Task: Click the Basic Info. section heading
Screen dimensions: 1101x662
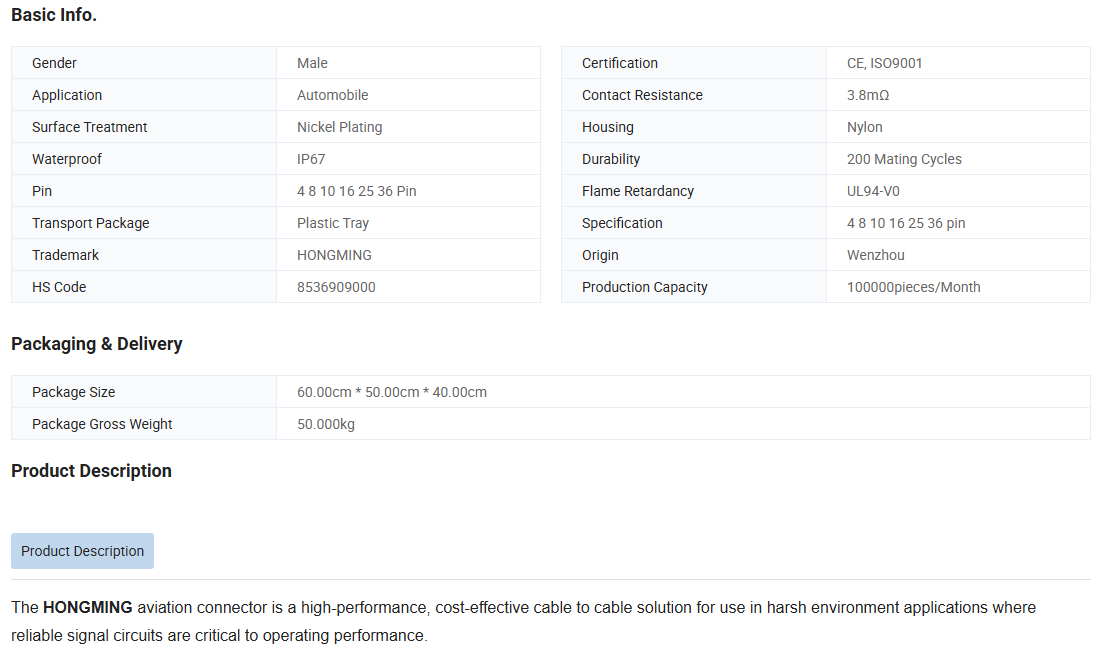Action: tap(54, 15)
